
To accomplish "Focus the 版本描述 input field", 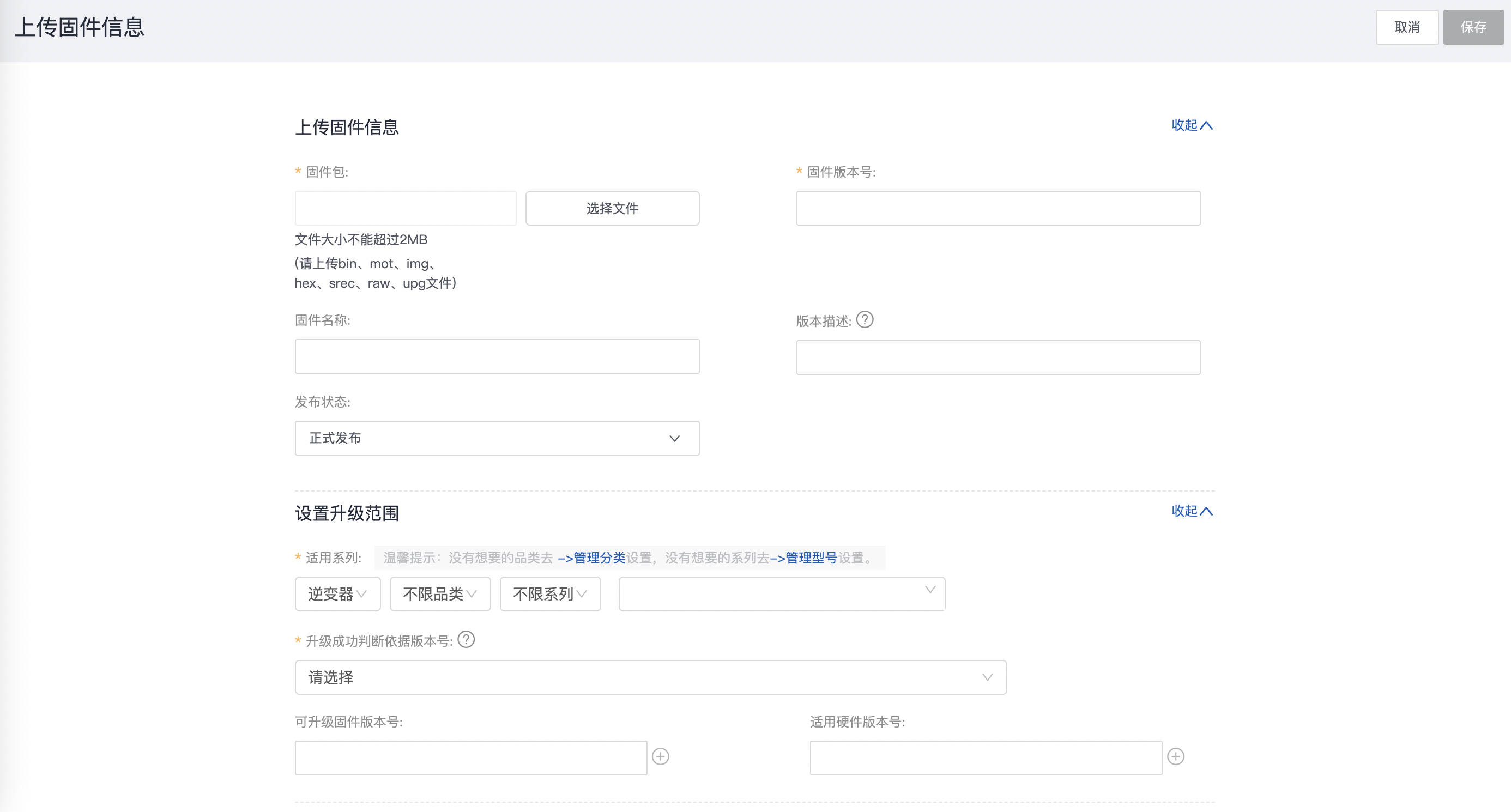I will [x=998, y=357].
